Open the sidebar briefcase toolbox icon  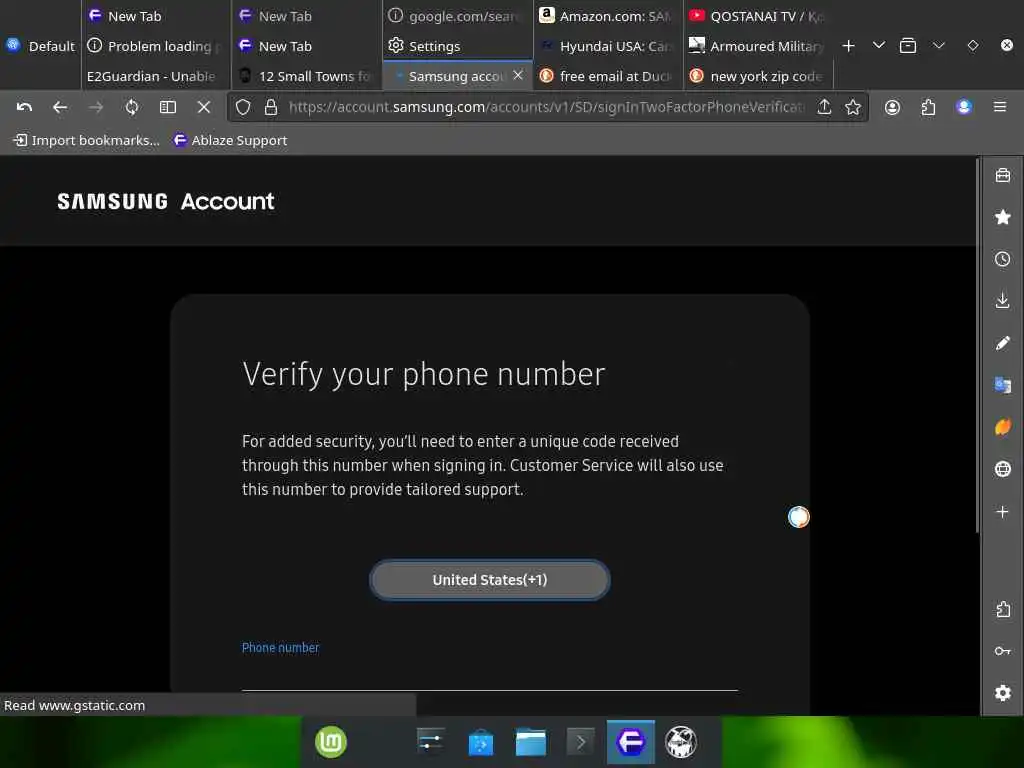[1003, 175]
